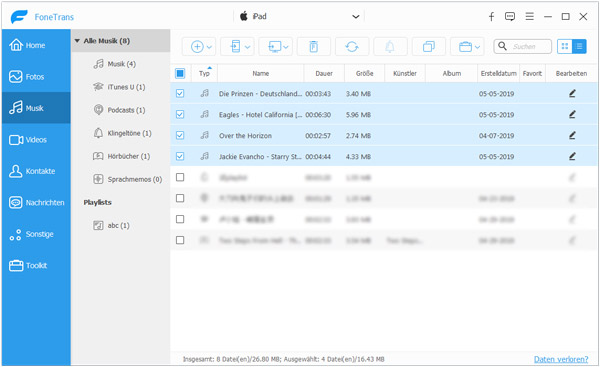Select the Over the Horizon track name
The height and width of the screenshot is (367, 600).
(x=245, y=135)
